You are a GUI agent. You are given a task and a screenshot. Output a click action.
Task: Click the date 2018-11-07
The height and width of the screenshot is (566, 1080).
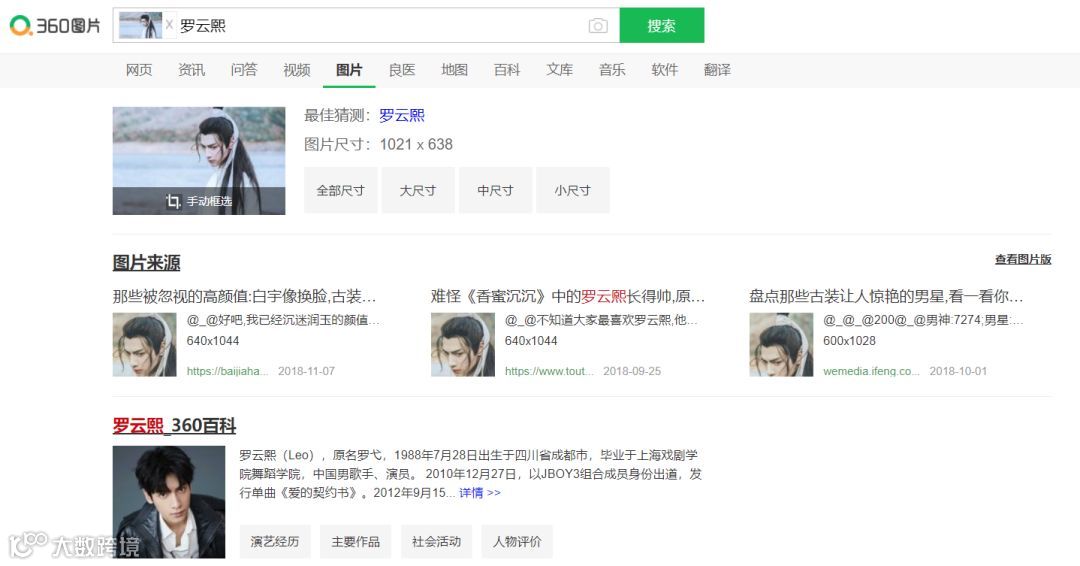307,370
